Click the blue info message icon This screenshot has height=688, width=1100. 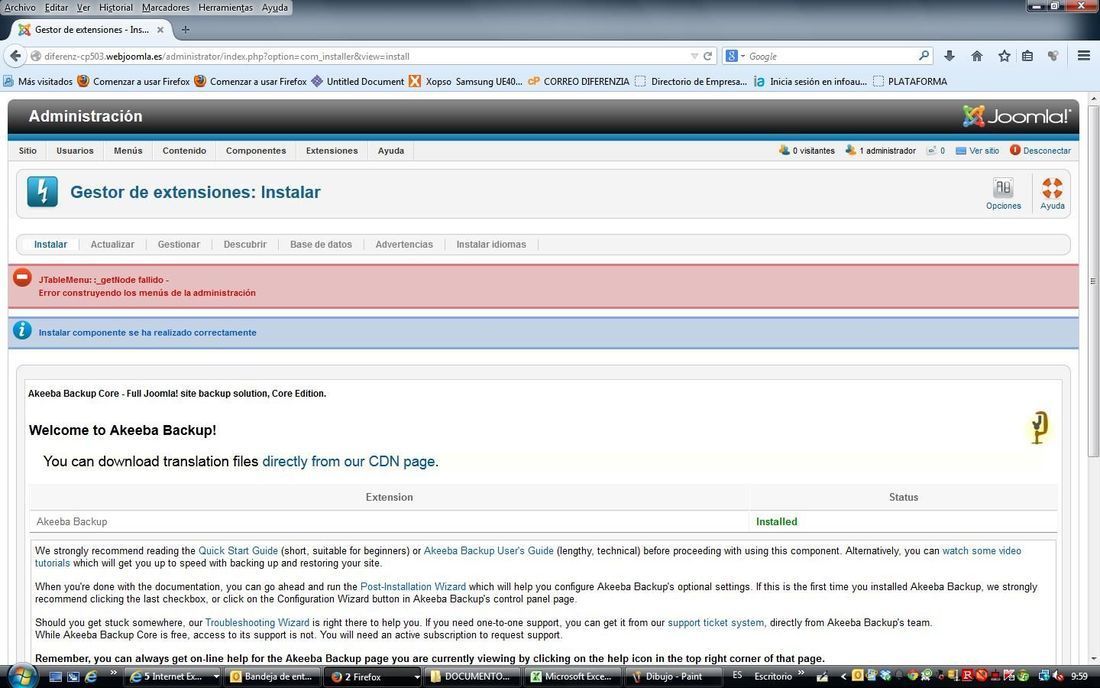tap(22, 330)
